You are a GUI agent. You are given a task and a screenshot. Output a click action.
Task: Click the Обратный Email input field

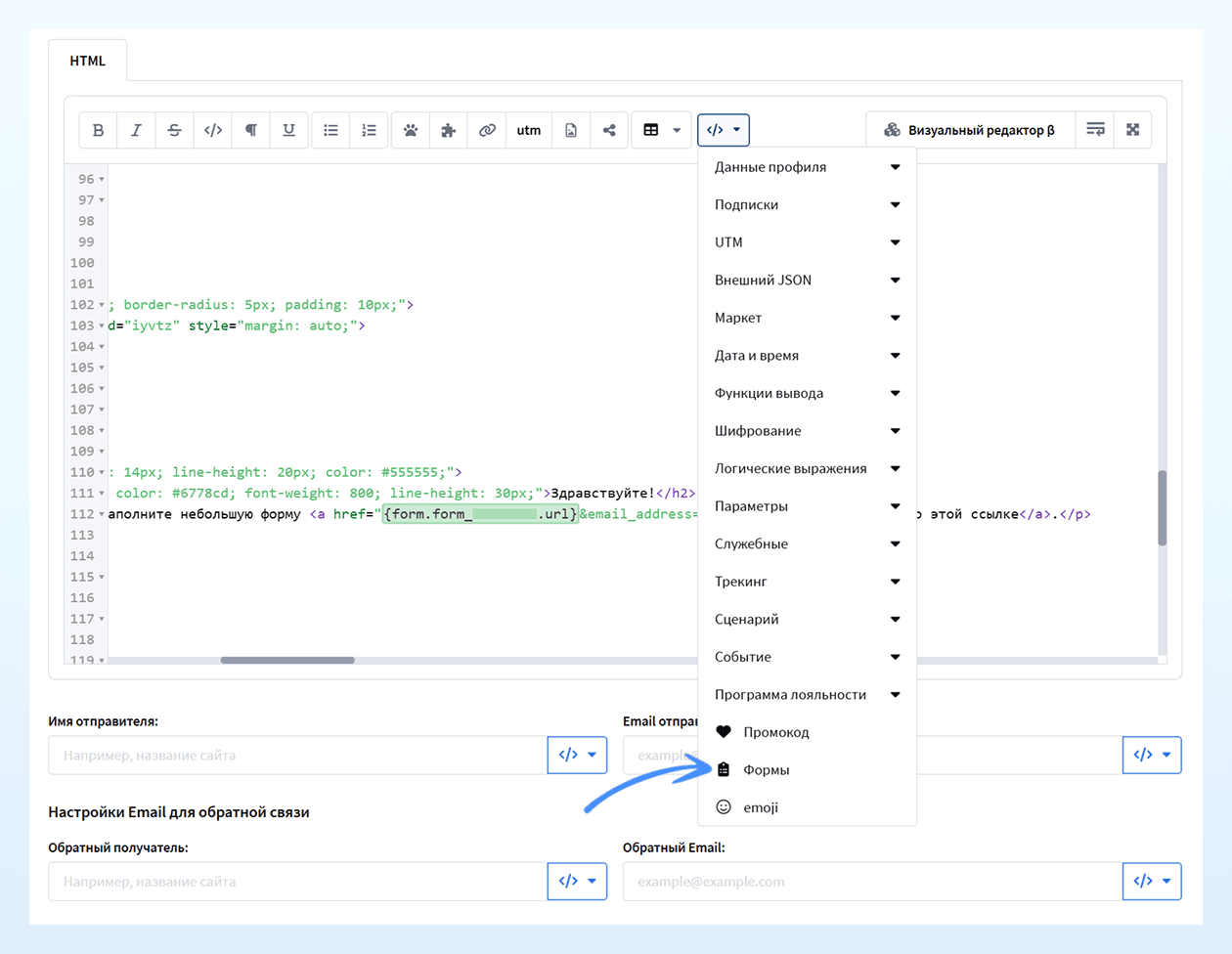pos(872,882)
